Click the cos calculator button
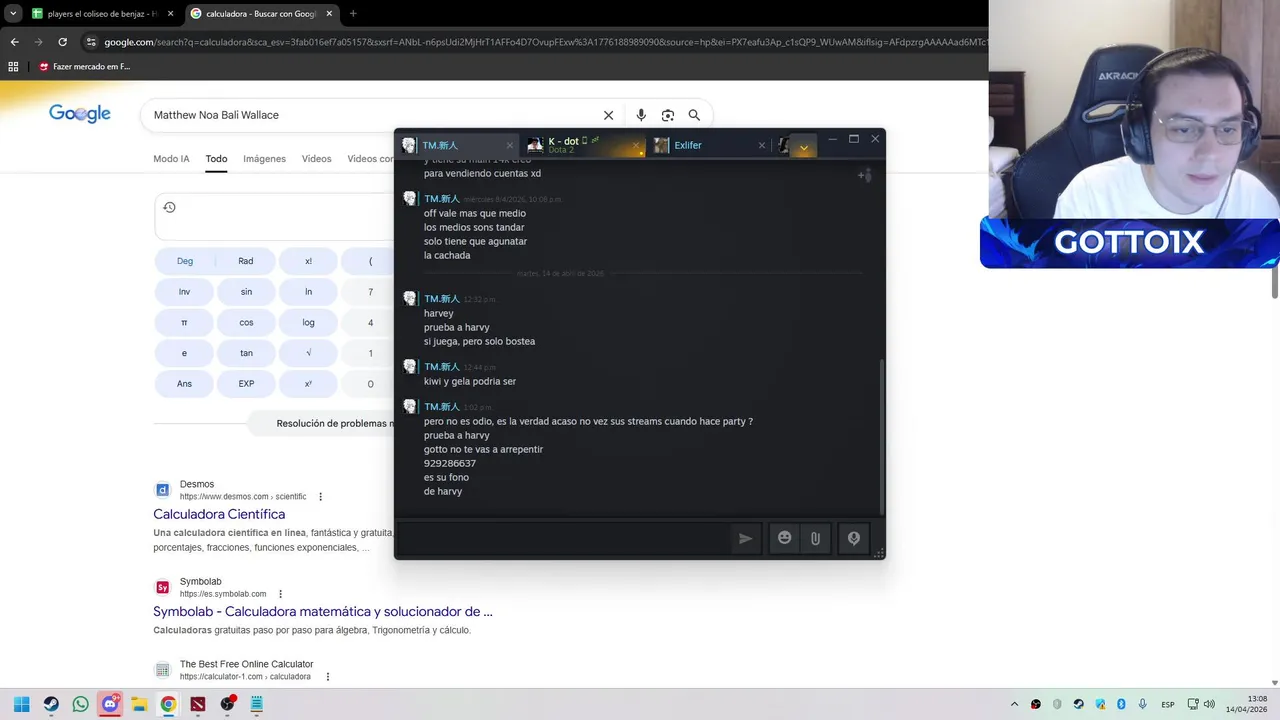Viewport: 1280px width, 720px height. [x=246, y=322]
